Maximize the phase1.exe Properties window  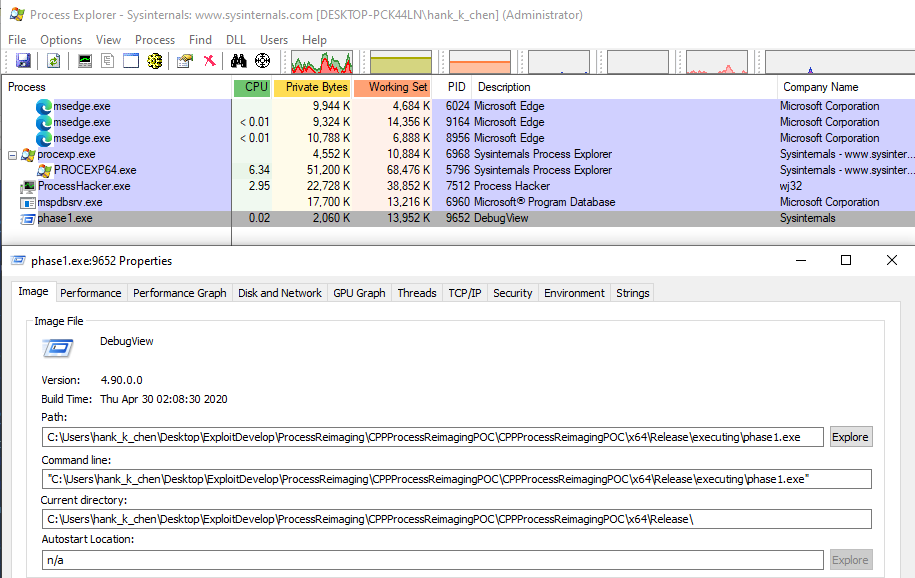846,260
